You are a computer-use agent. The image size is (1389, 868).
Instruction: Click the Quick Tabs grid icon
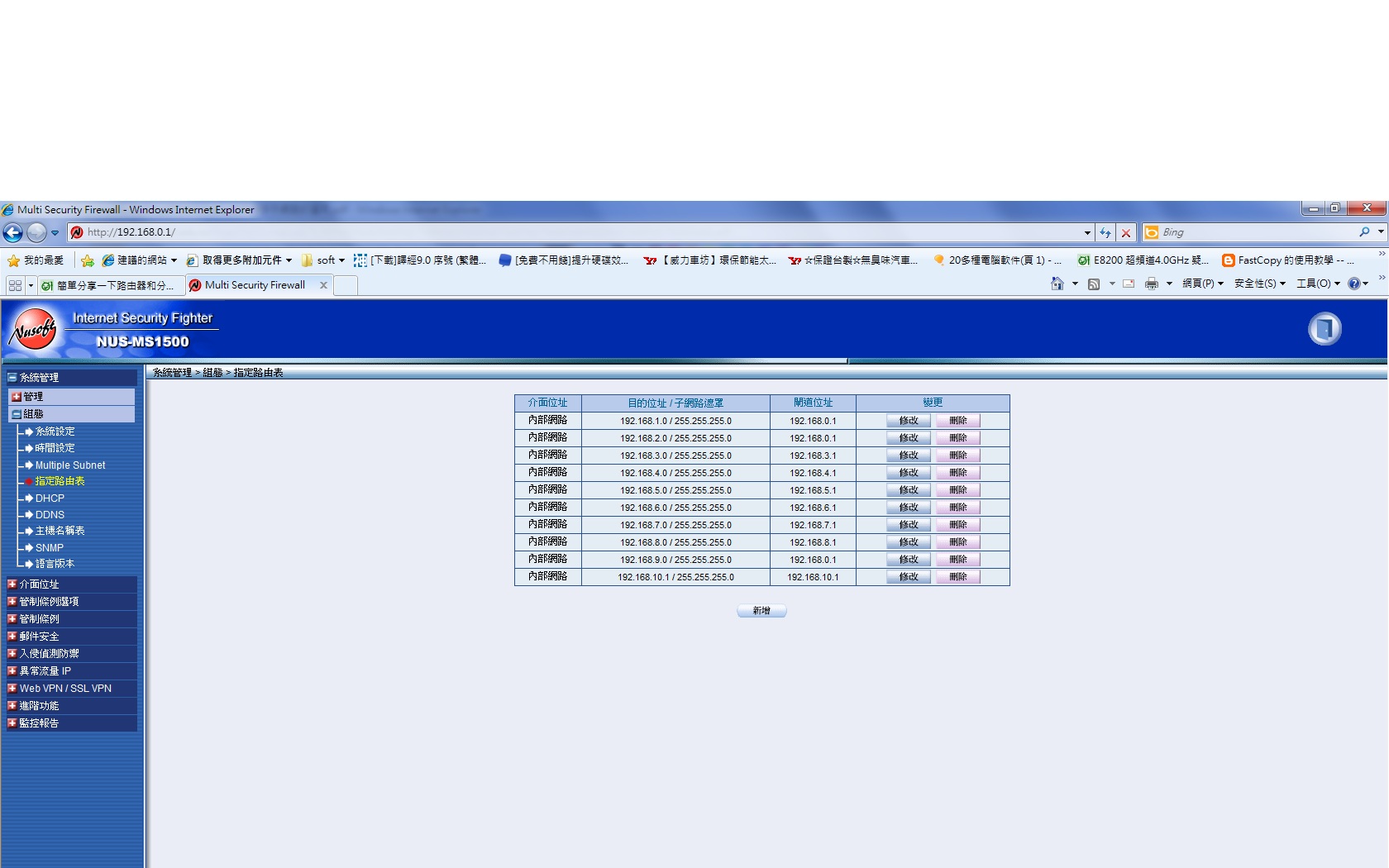(15, 285)
